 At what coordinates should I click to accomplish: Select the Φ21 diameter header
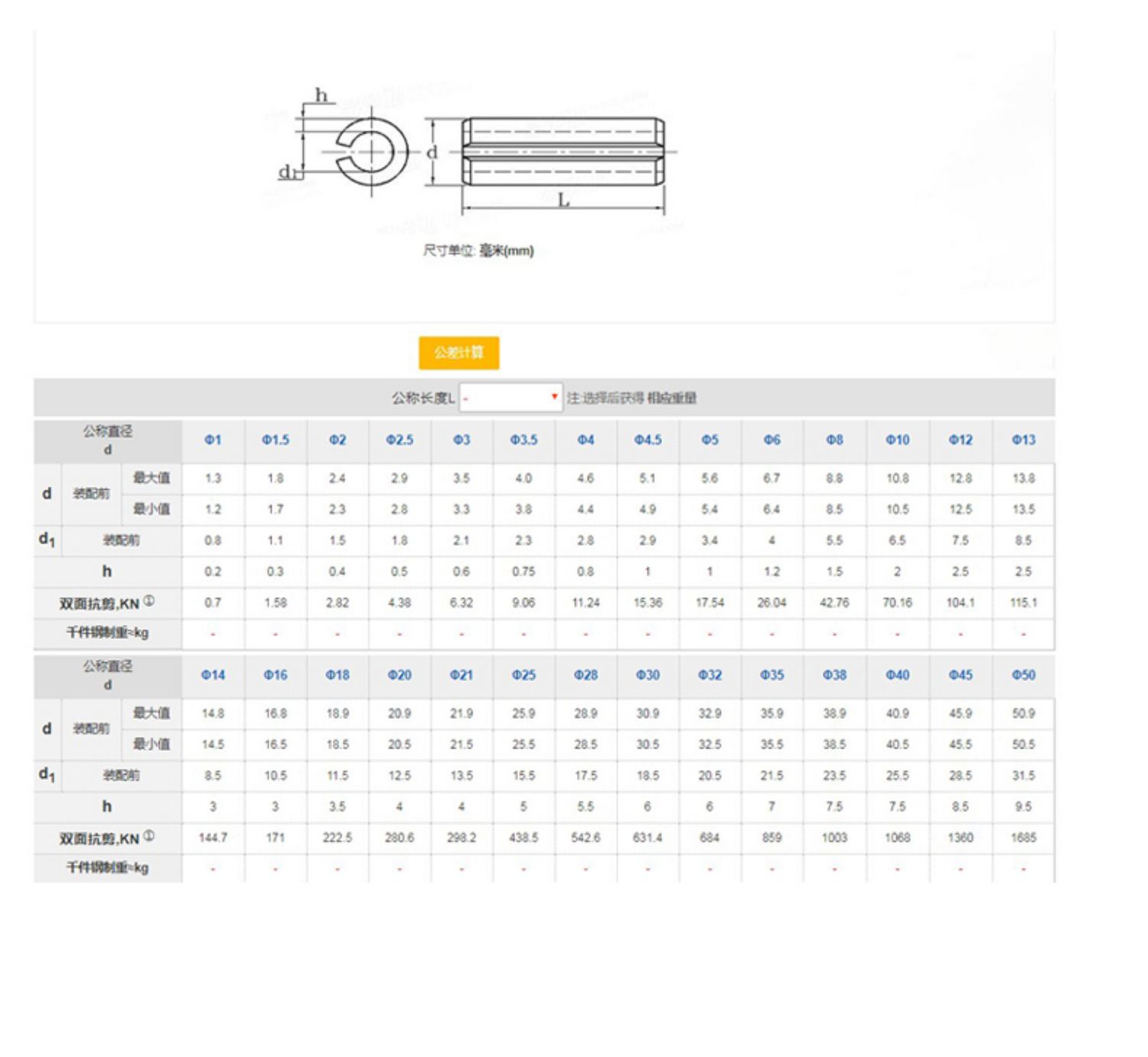point(461,675)
